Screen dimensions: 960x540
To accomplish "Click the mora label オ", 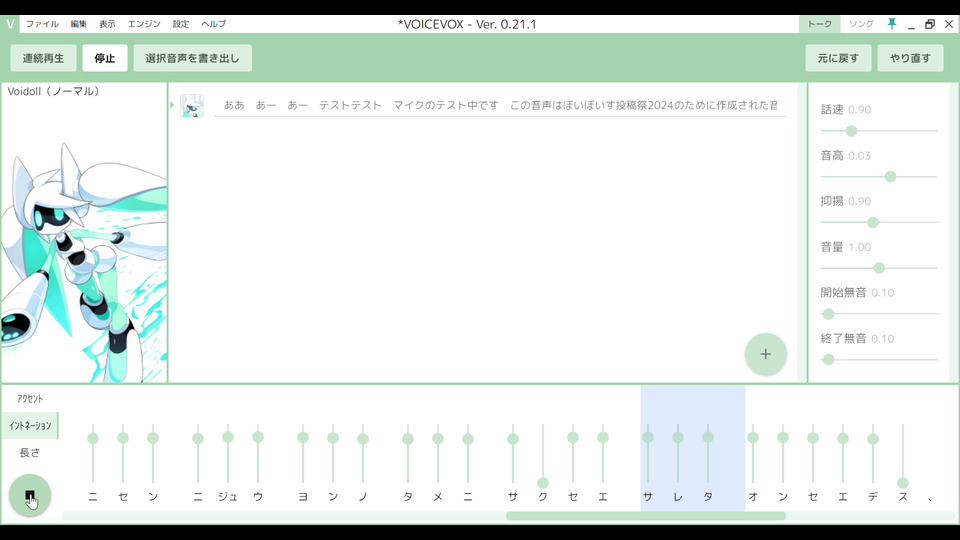I will [753, 497].
